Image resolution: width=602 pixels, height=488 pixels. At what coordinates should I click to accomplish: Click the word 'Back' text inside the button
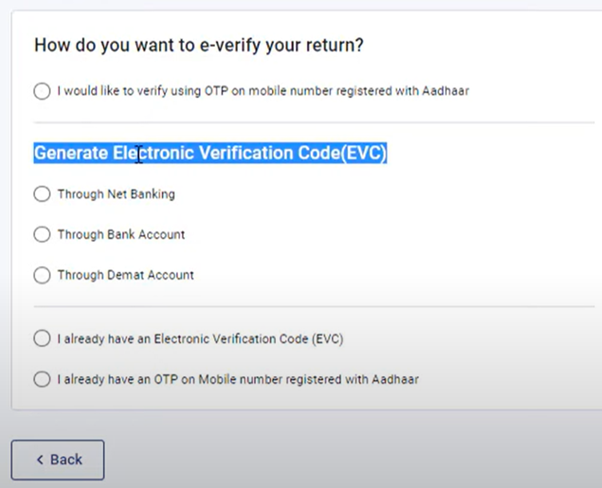[x=66, y=459]
